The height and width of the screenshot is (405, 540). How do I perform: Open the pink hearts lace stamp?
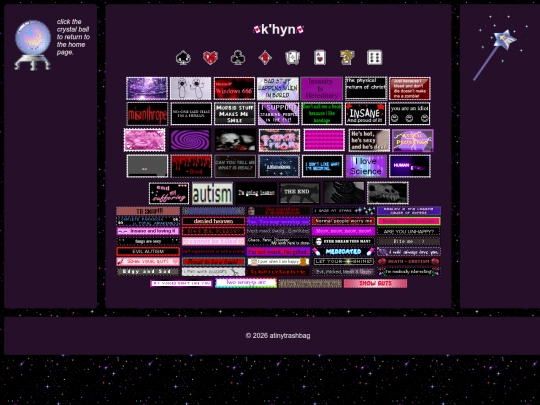(x=145, y=140)
